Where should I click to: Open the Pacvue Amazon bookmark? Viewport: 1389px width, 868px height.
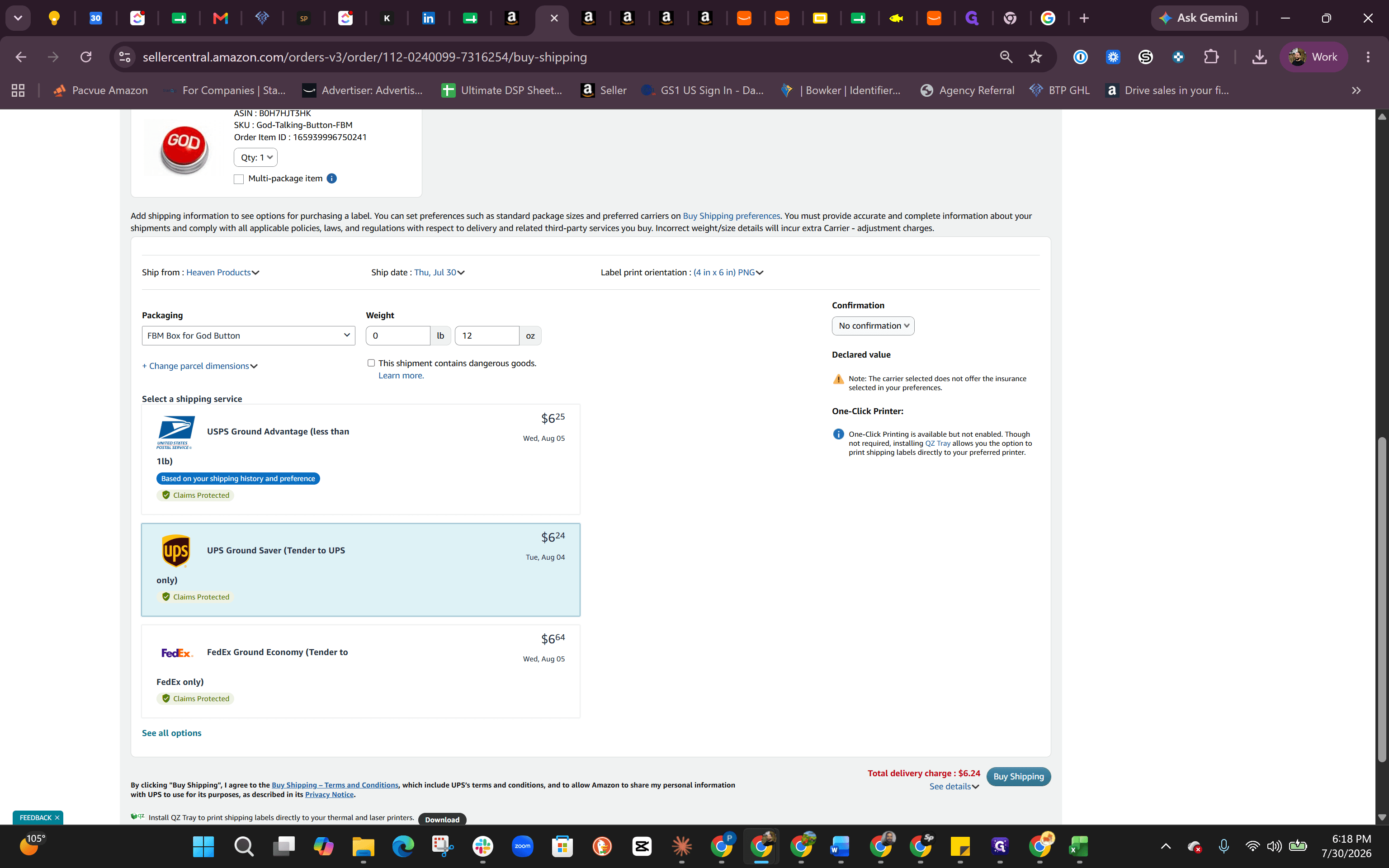pos(100,90)
